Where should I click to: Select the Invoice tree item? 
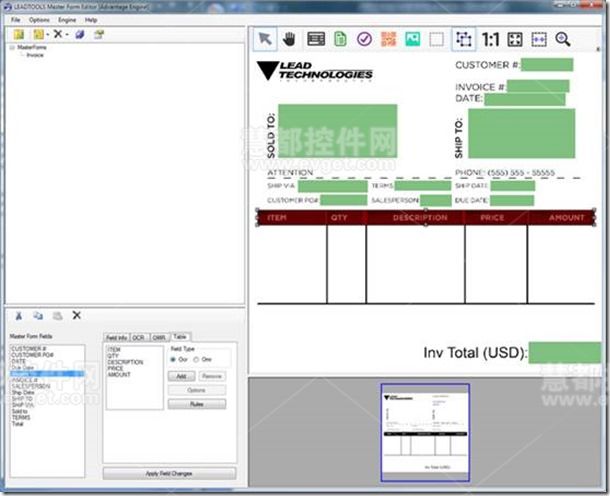pos(35,55)
